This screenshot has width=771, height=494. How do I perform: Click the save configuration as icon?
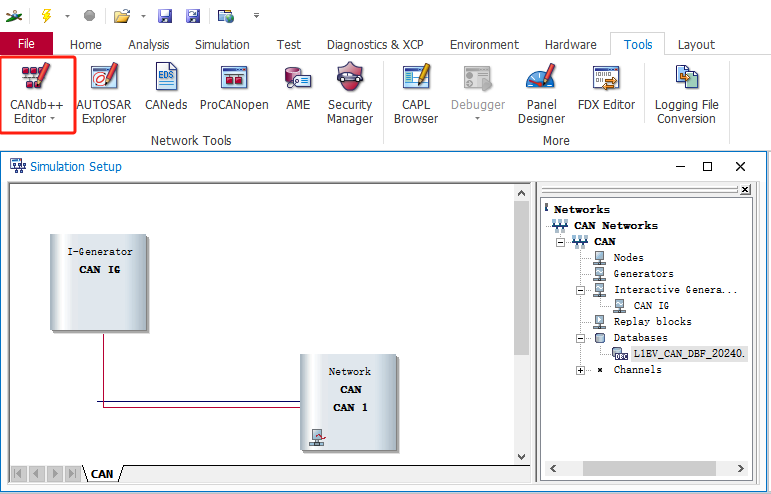point(193,16)
